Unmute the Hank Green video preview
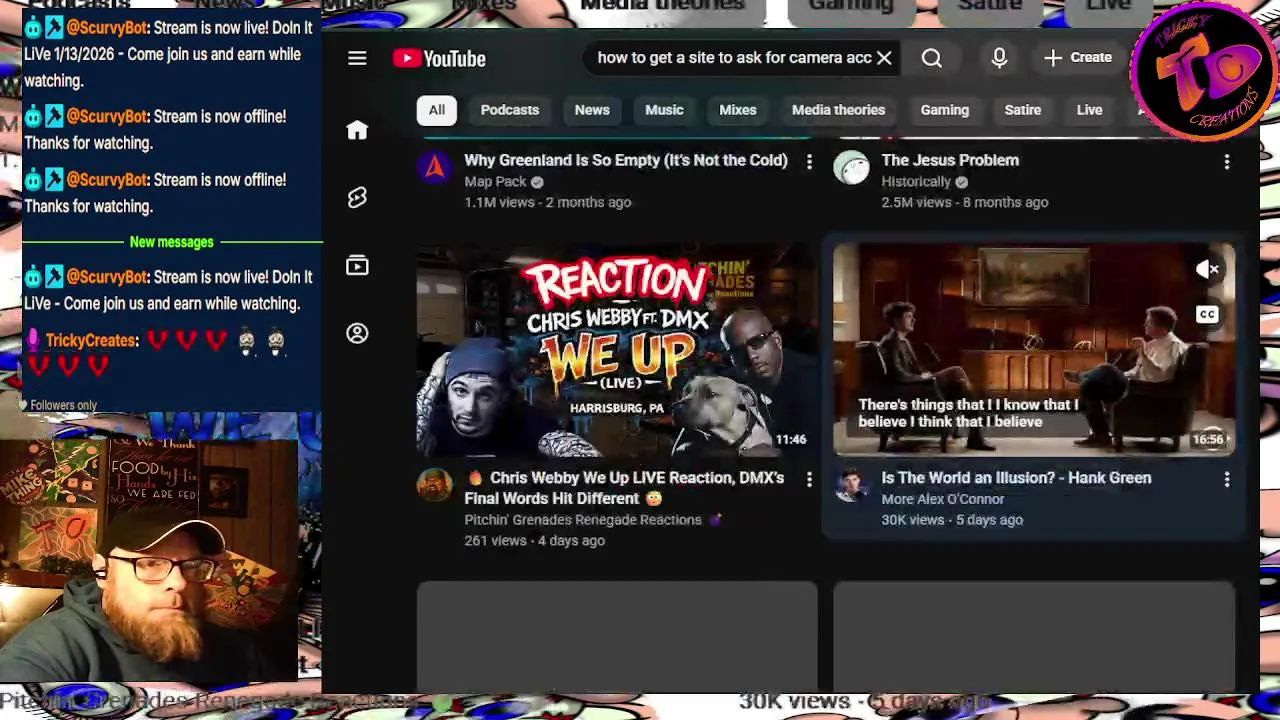The width and height of the screenshot is (1280, 720). click(x=1207, y=269)
